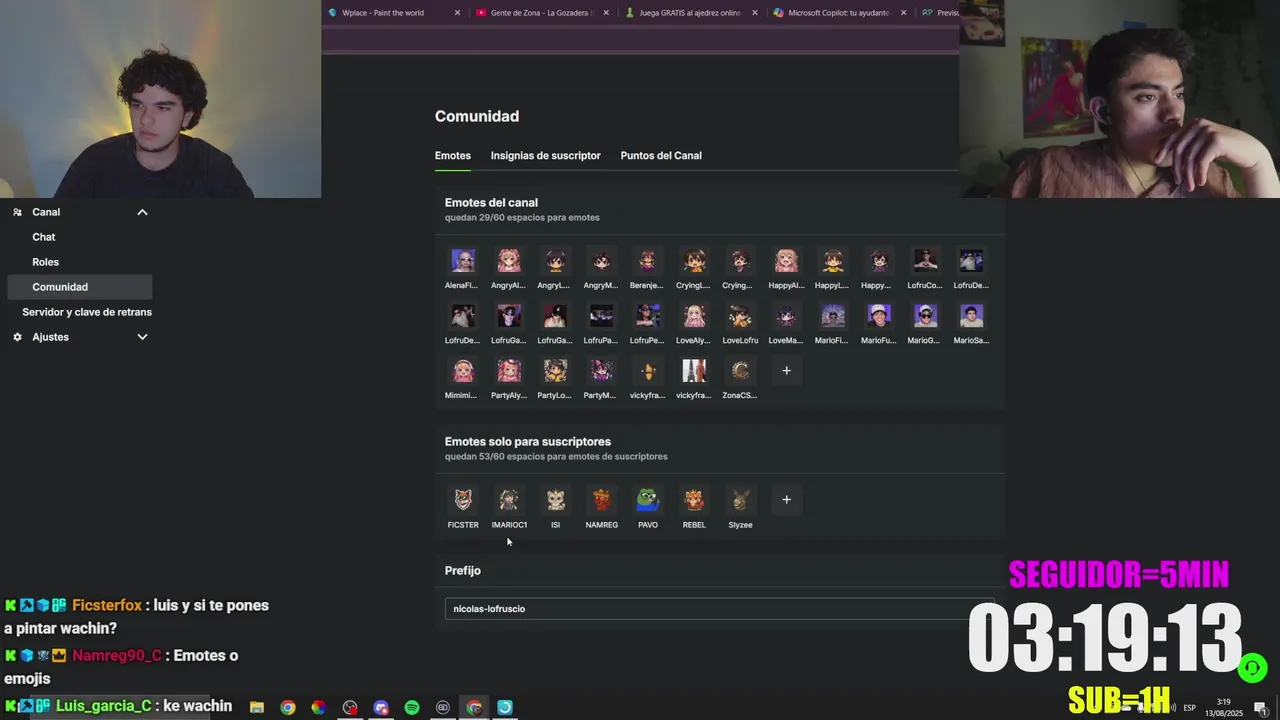Open the FICSTER subscriber emote
Image resolution: width=1280 pixels, height=720 pixels.
[x=462, y=500]
